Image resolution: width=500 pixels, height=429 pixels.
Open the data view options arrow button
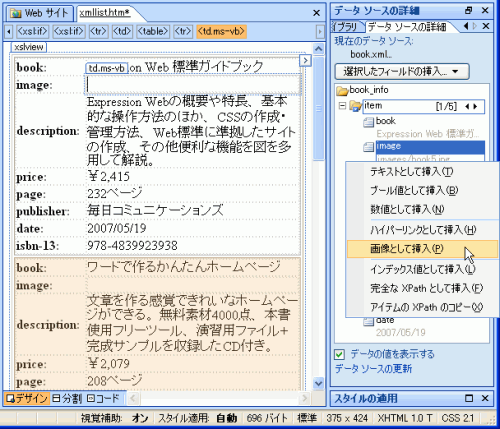305,60
